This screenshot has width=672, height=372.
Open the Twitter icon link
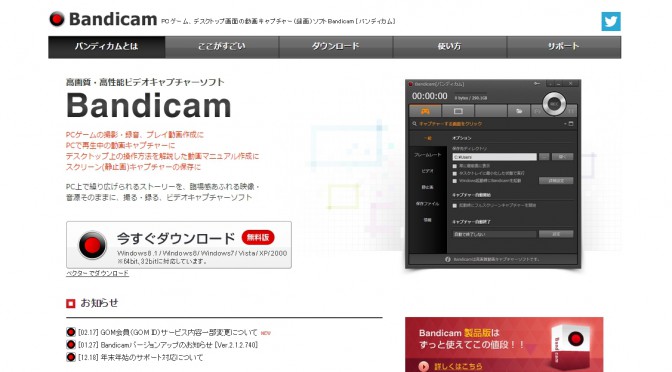click(x=611, y=21)
